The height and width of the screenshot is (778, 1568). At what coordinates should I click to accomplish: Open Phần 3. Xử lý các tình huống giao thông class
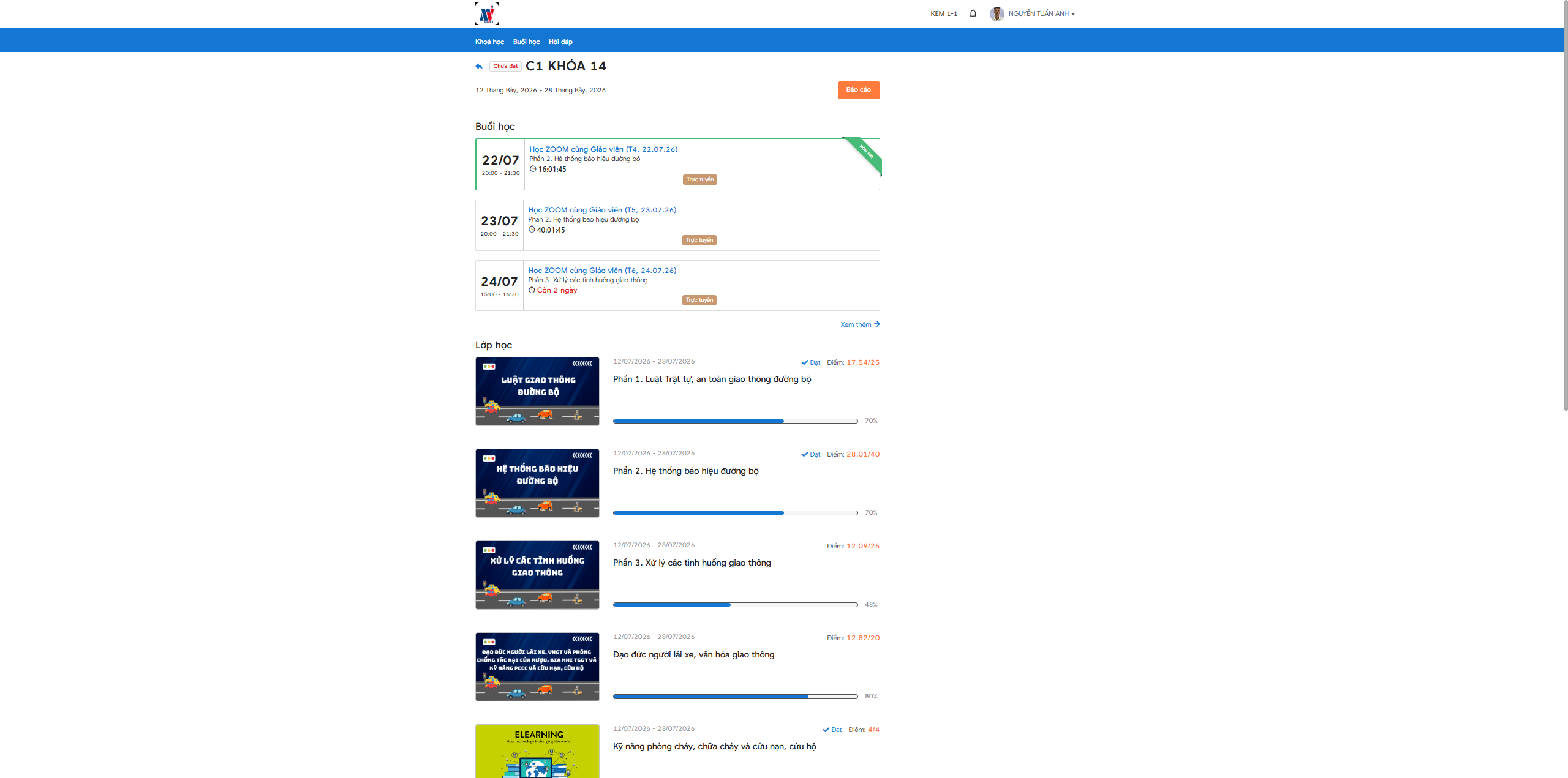pos(692,563)
